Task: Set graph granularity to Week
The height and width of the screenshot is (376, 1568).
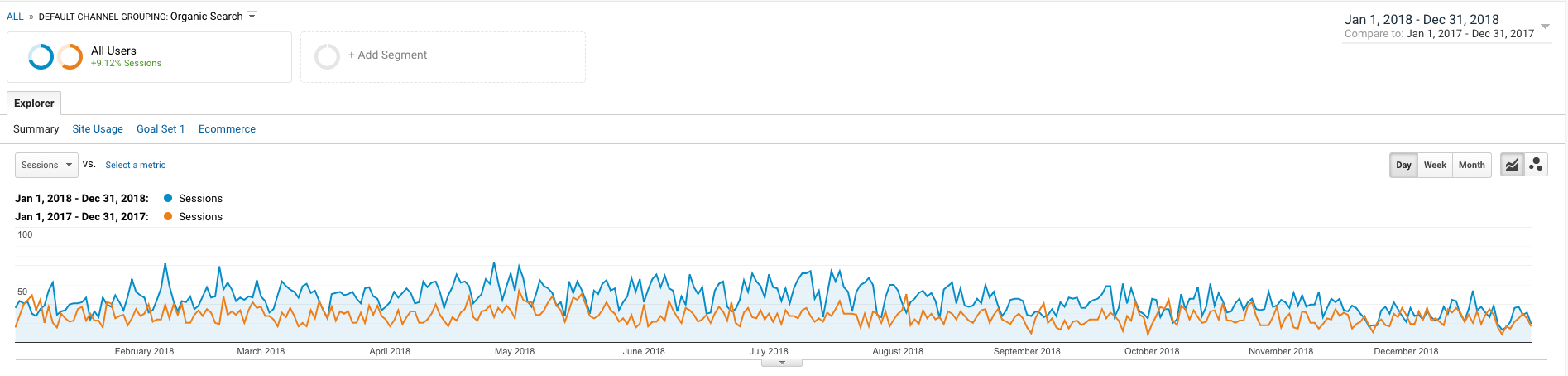Action: pos(1435,165)
